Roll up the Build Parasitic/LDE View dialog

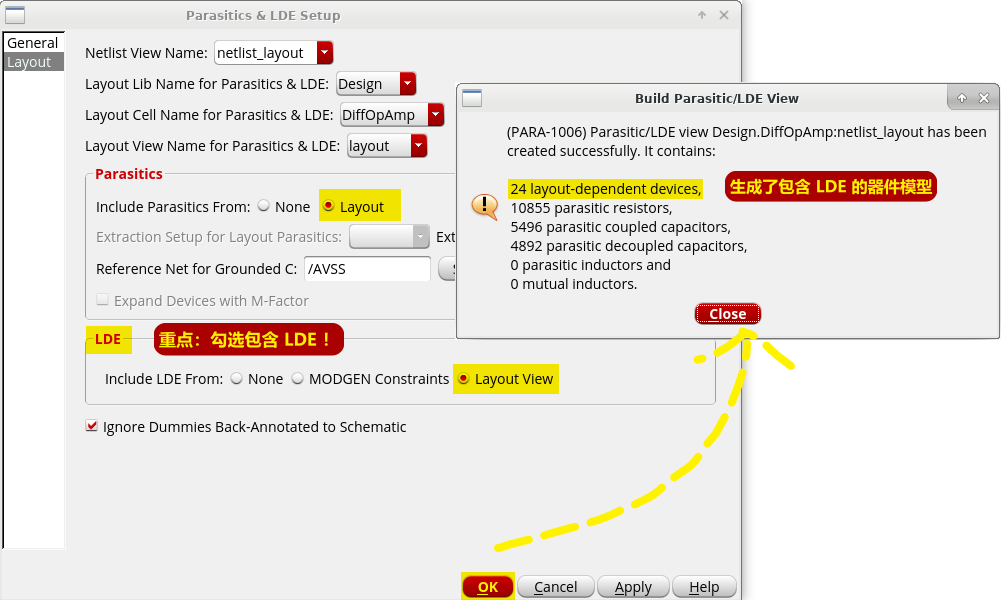point(962,98)
